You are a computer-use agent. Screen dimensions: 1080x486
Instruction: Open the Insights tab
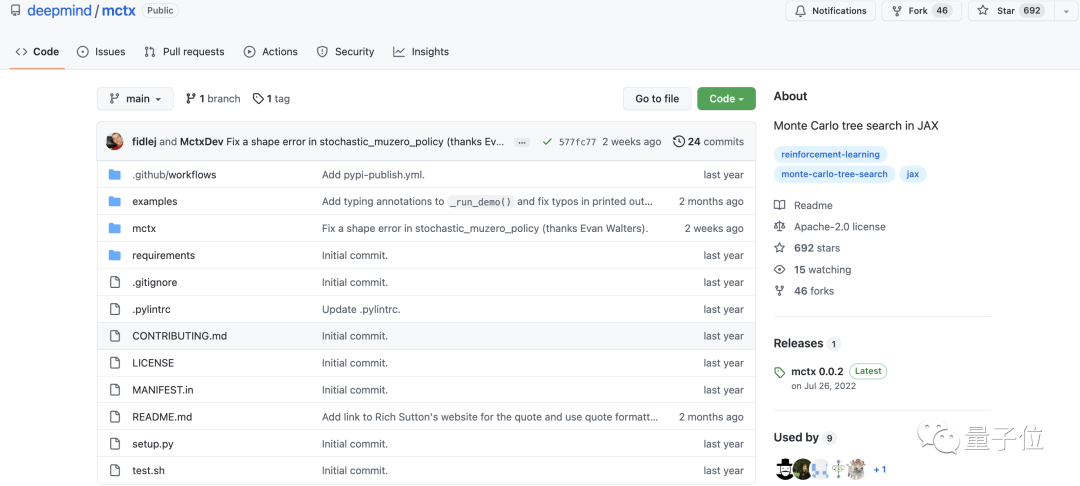(421, 52)
